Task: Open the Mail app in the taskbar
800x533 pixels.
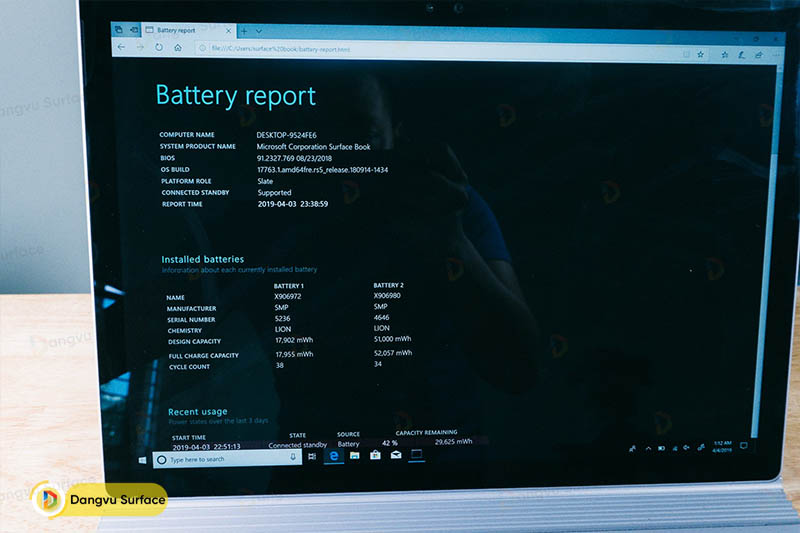Action: pos(396,455)
